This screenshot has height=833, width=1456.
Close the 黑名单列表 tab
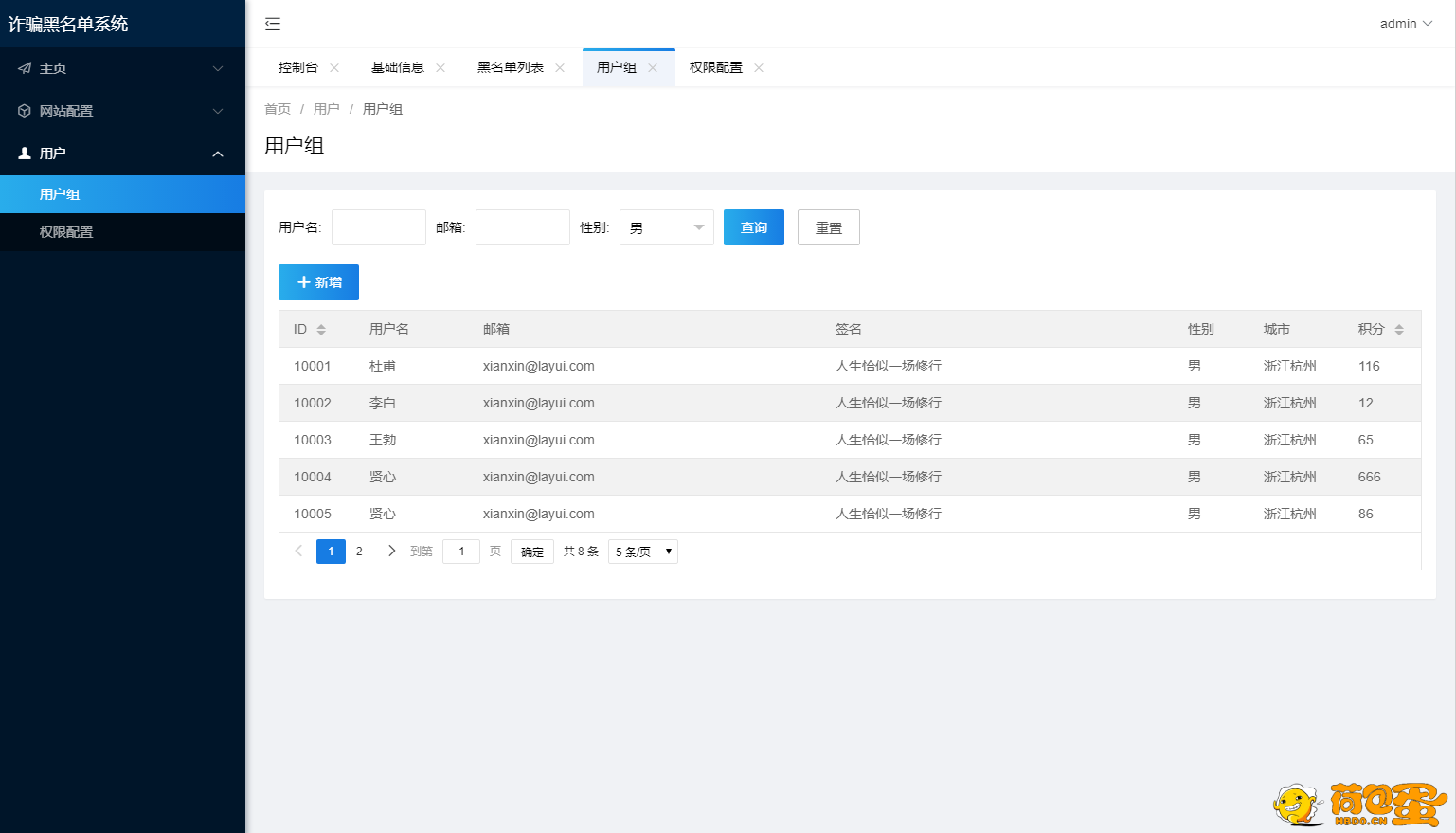coord(560,67)
